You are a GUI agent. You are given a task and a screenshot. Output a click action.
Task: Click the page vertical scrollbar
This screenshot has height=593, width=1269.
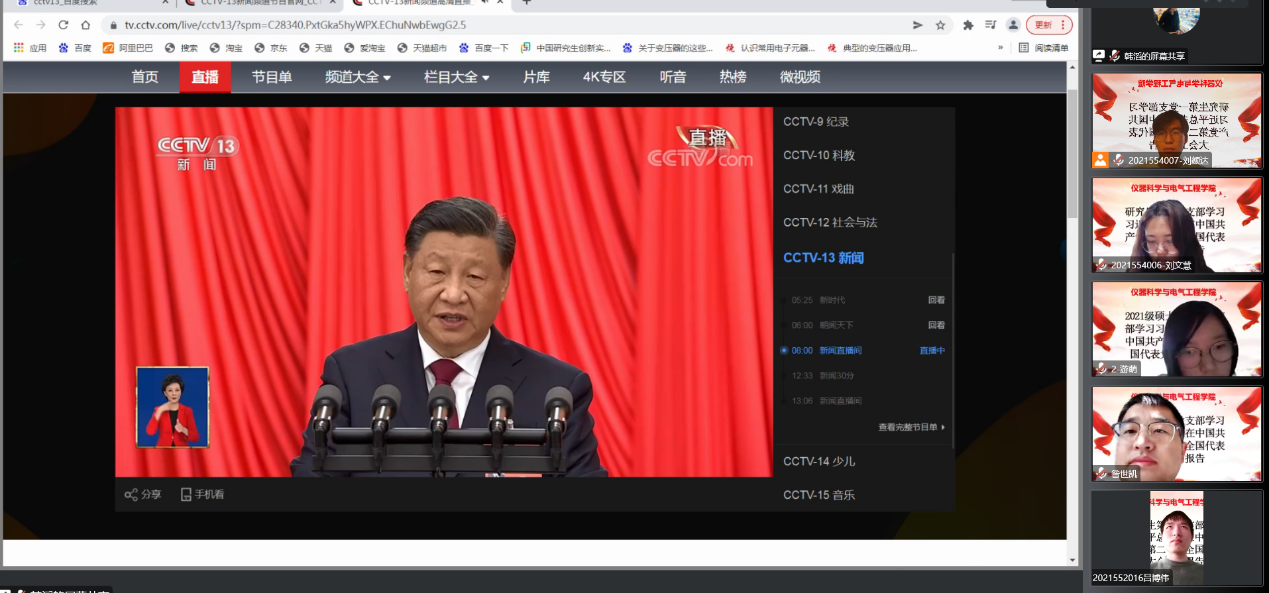1073,300
